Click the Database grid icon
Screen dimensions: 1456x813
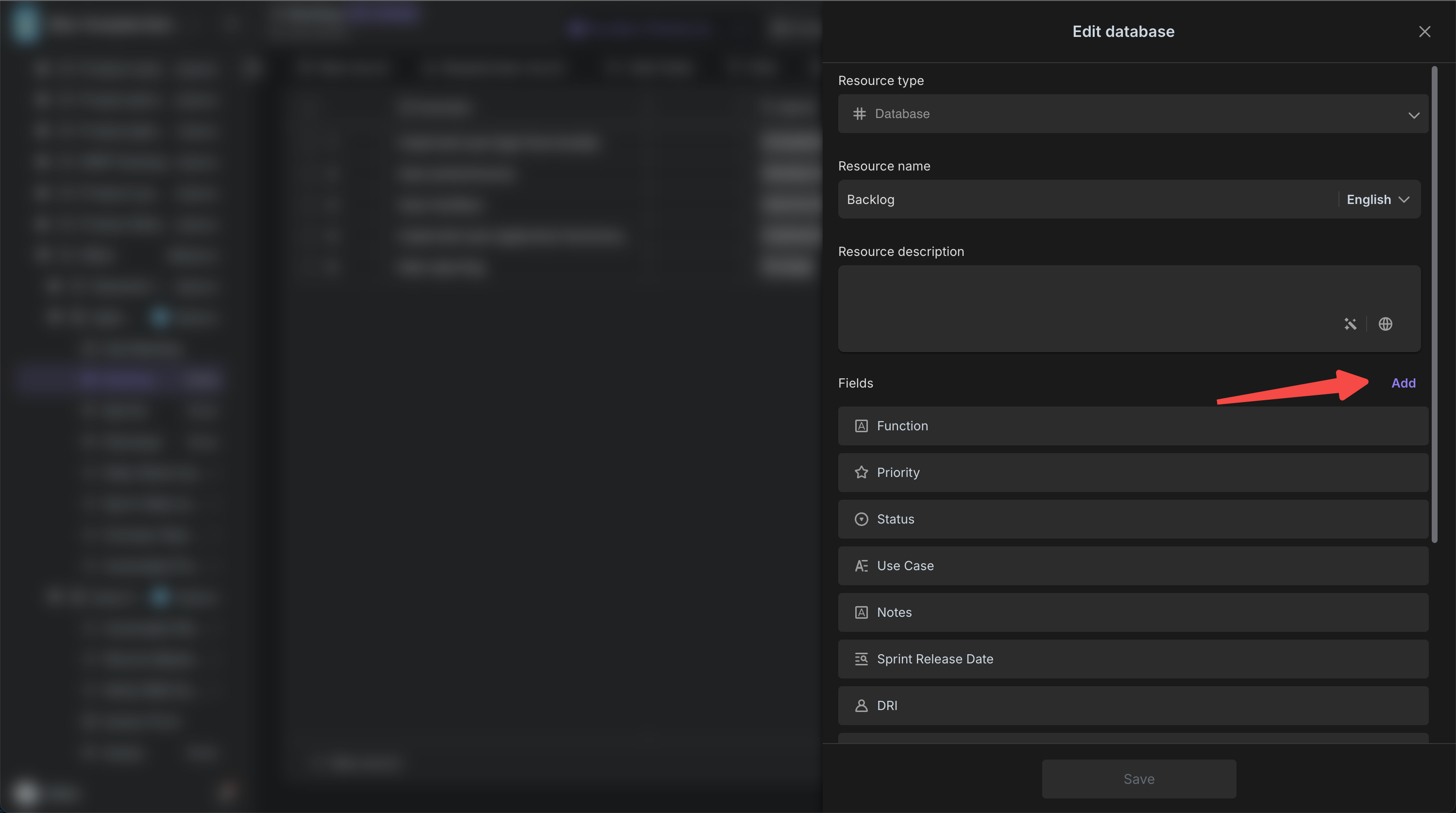[x=859, y=114]
